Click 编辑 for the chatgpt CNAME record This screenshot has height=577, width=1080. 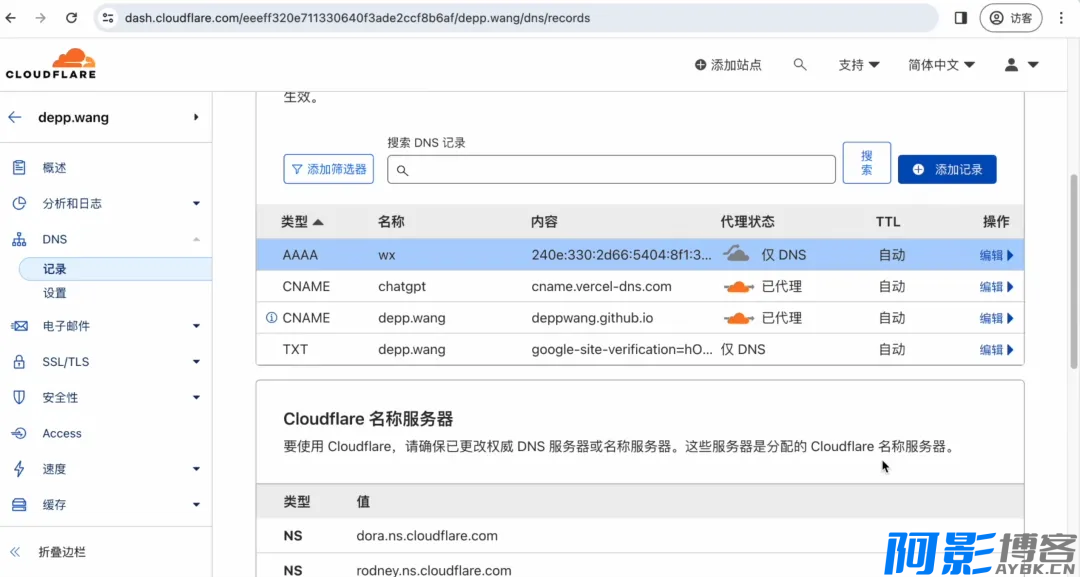click(x=997, y=286)
